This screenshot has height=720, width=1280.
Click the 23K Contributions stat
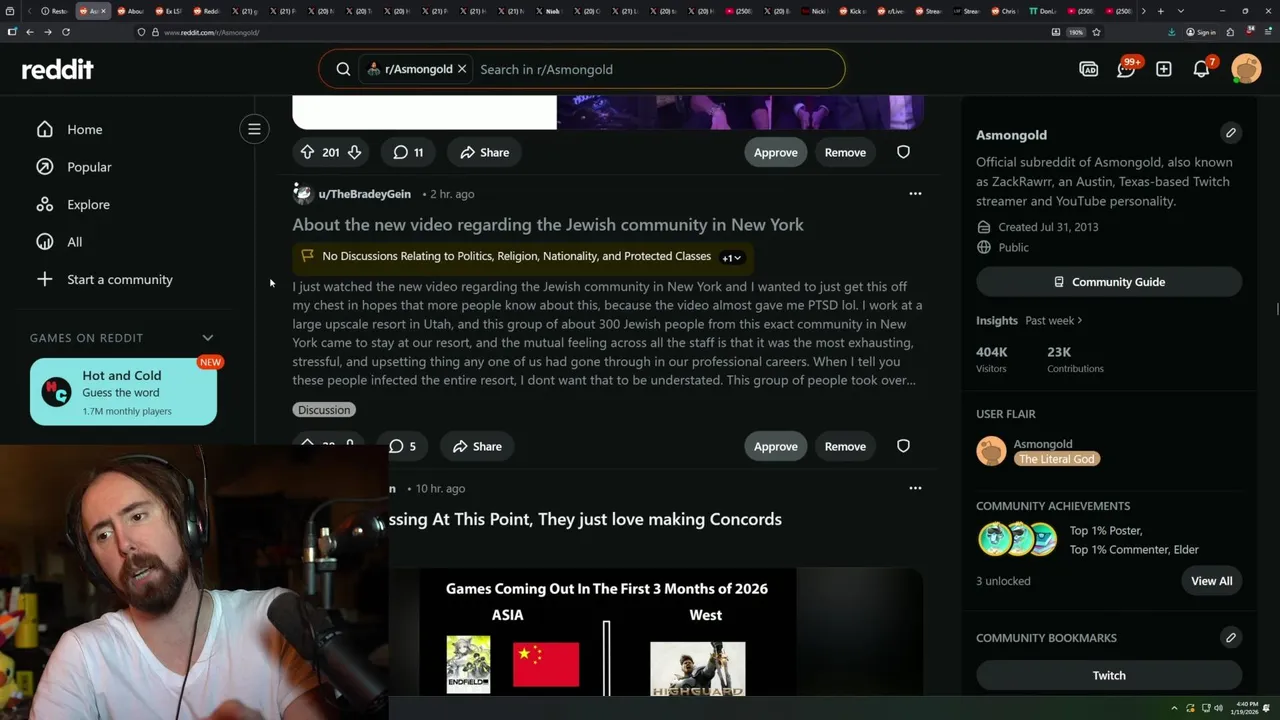click(1075, 359)
